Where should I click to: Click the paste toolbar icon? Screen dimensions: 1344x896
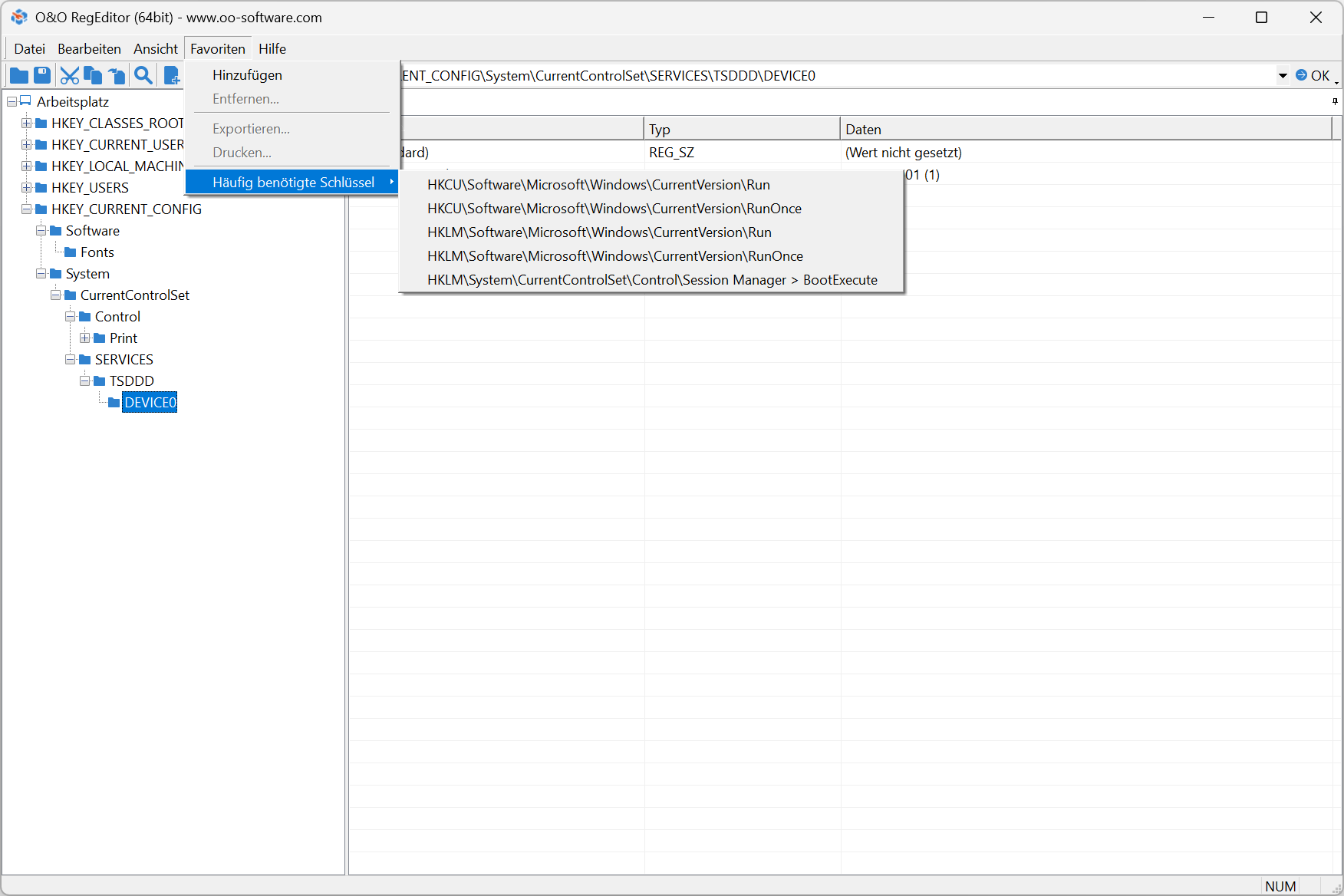point(117,75)
